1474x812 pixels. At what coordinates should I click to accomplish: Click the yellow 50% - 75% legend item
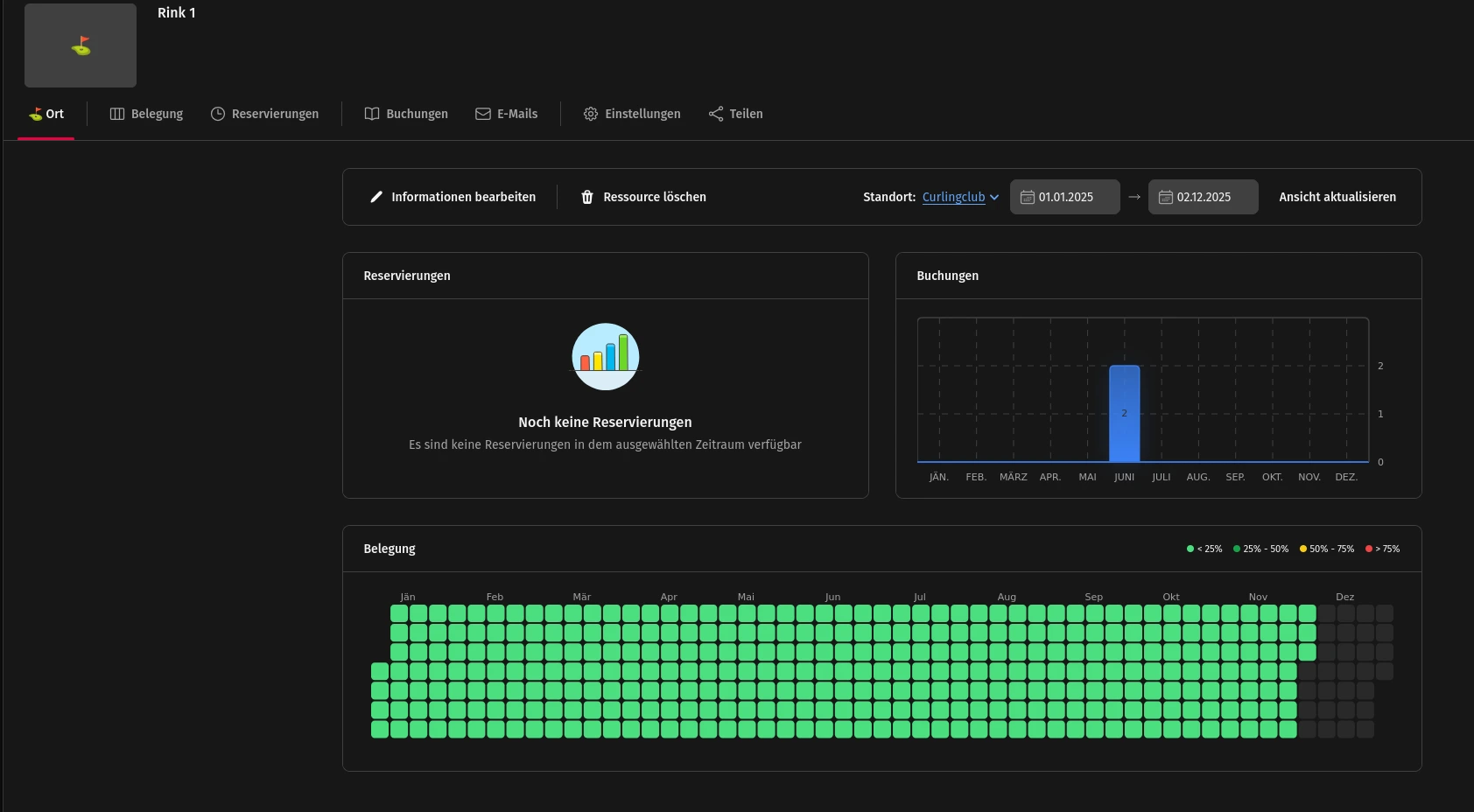click(x=1326, y=549)
